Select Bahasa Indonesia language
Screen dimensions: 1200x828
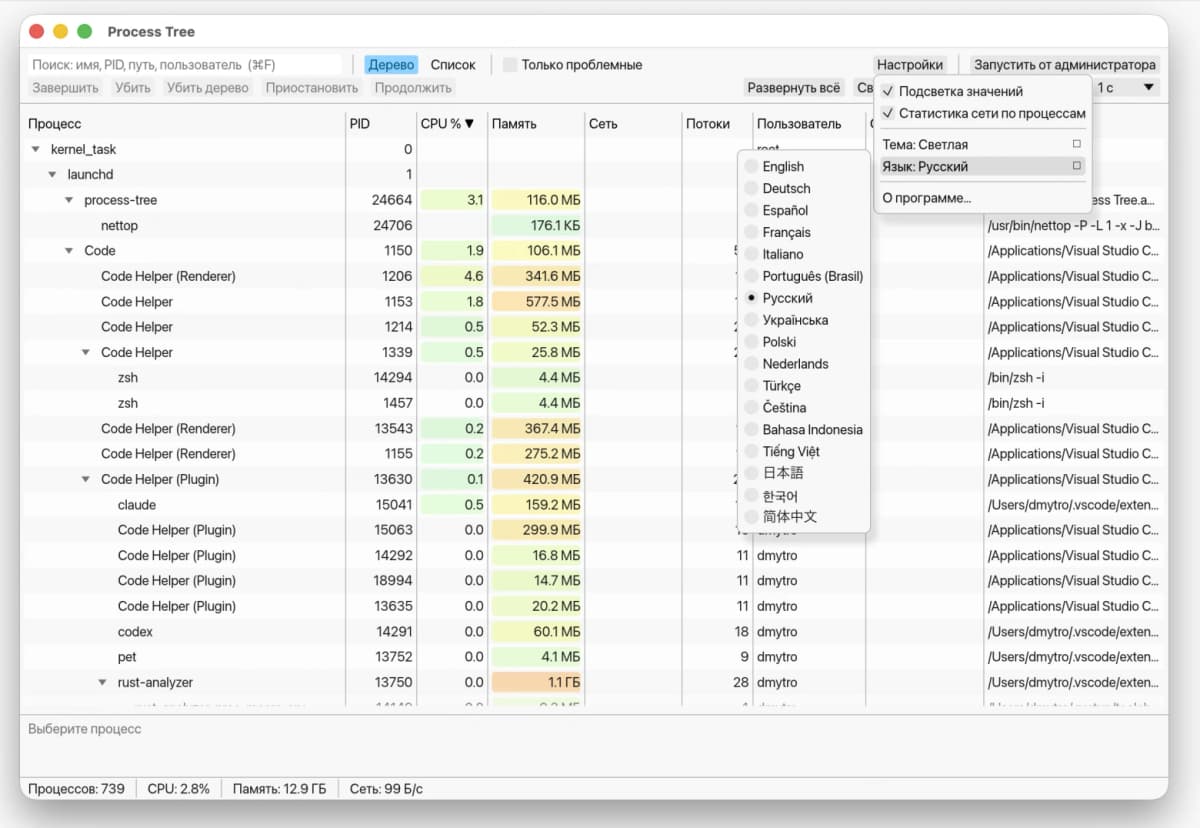coord(804,430)
